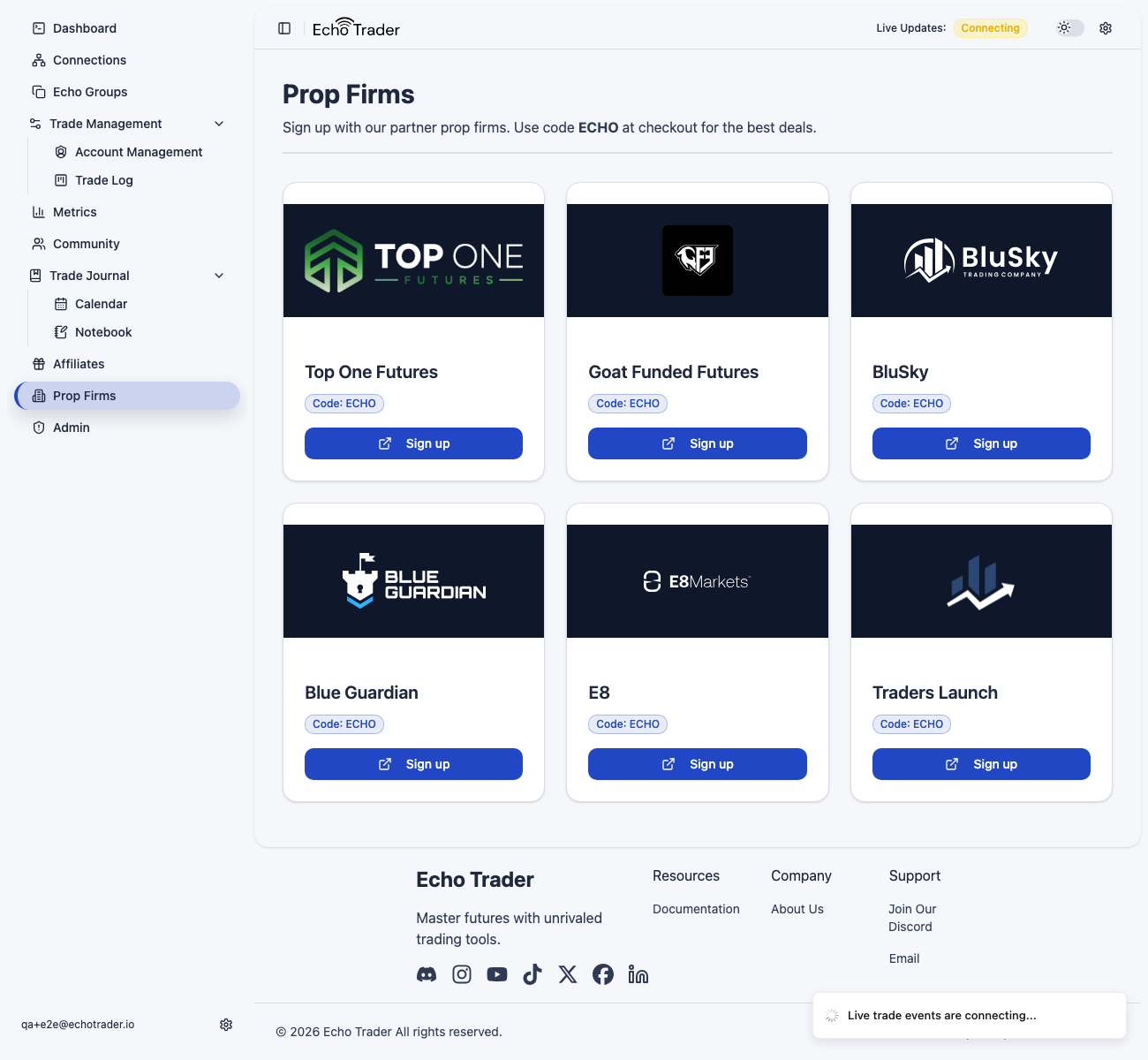Open Connections page
The height and width of the screenshot is (1060, 1148).
click(127, 60)
